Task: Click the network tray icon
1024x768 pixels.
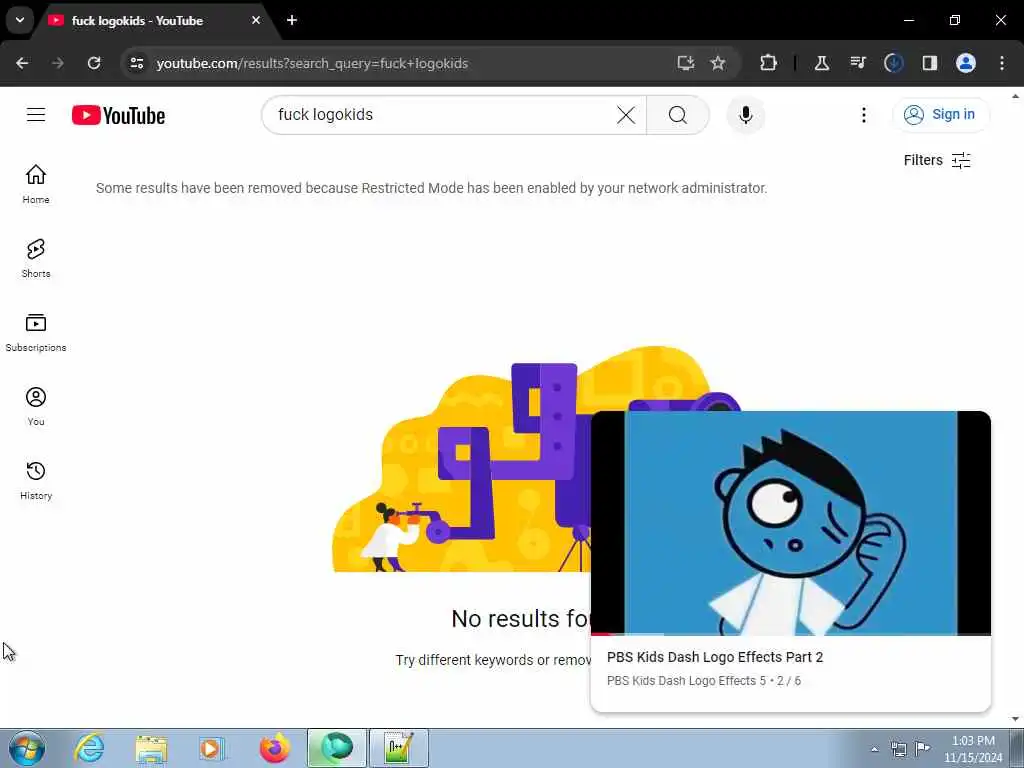Action: click(x=899, y=749)
